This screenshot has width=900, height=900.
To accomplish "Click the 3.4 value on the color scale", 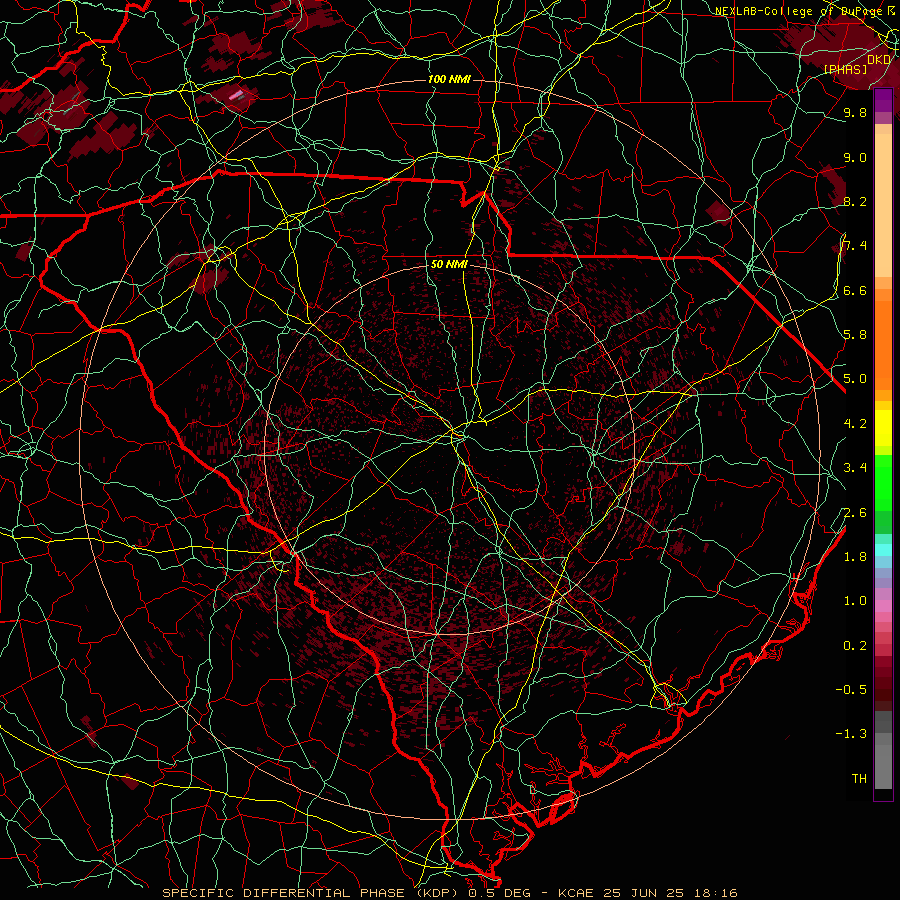I will (855, 468).
